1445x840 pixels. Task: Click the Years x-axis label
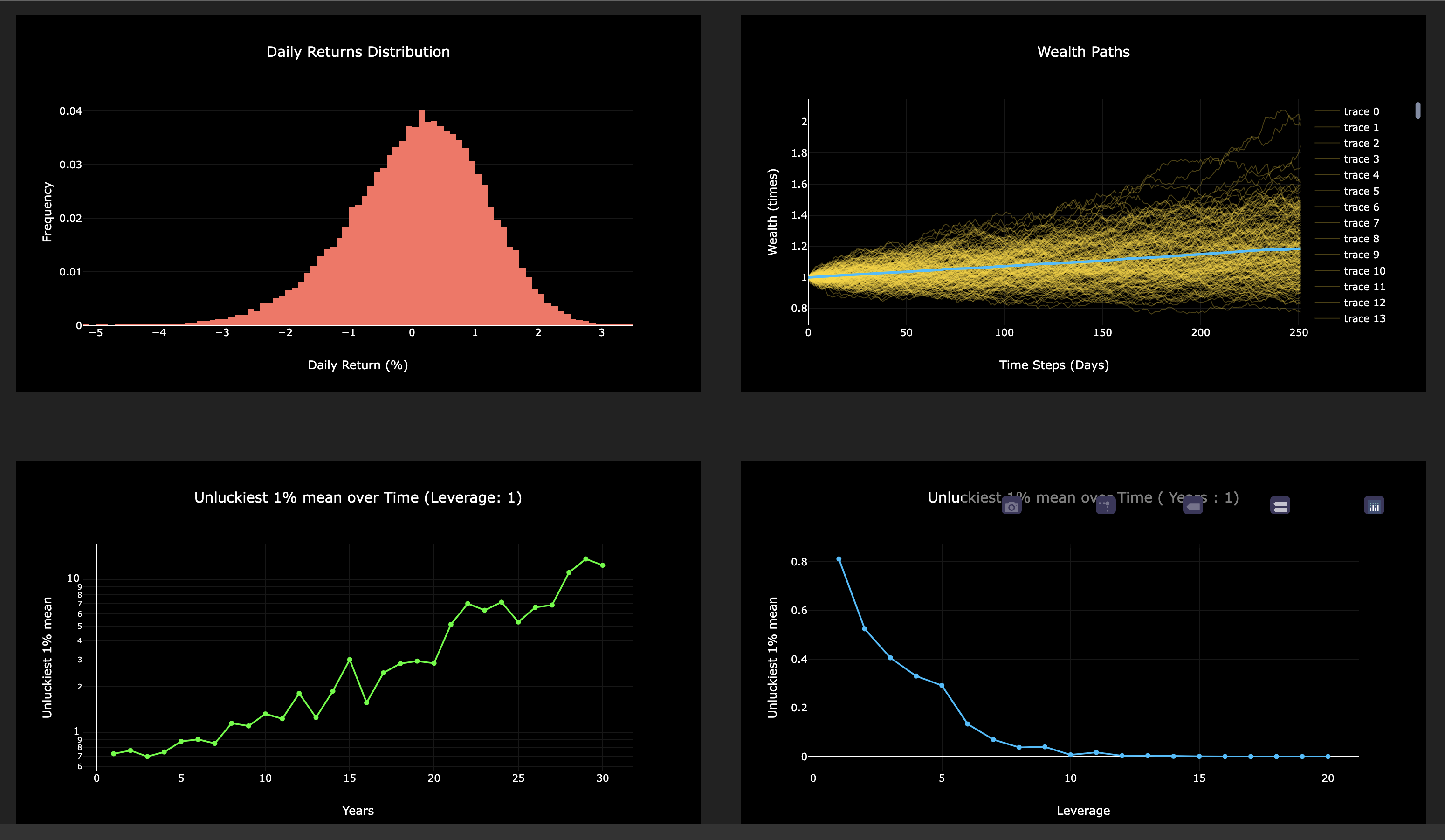[358, 810]
